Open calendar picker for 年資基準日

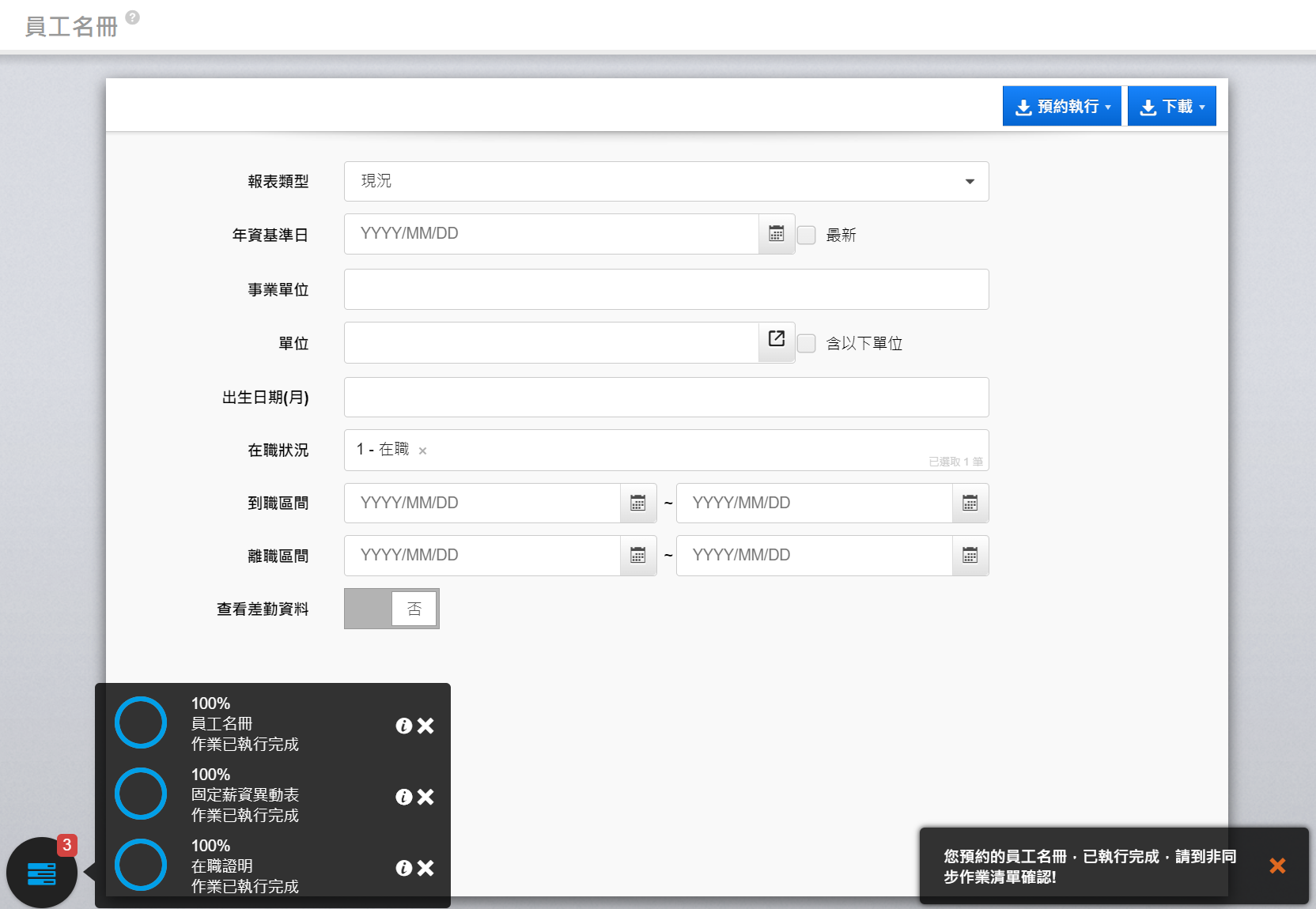point(776,234)
